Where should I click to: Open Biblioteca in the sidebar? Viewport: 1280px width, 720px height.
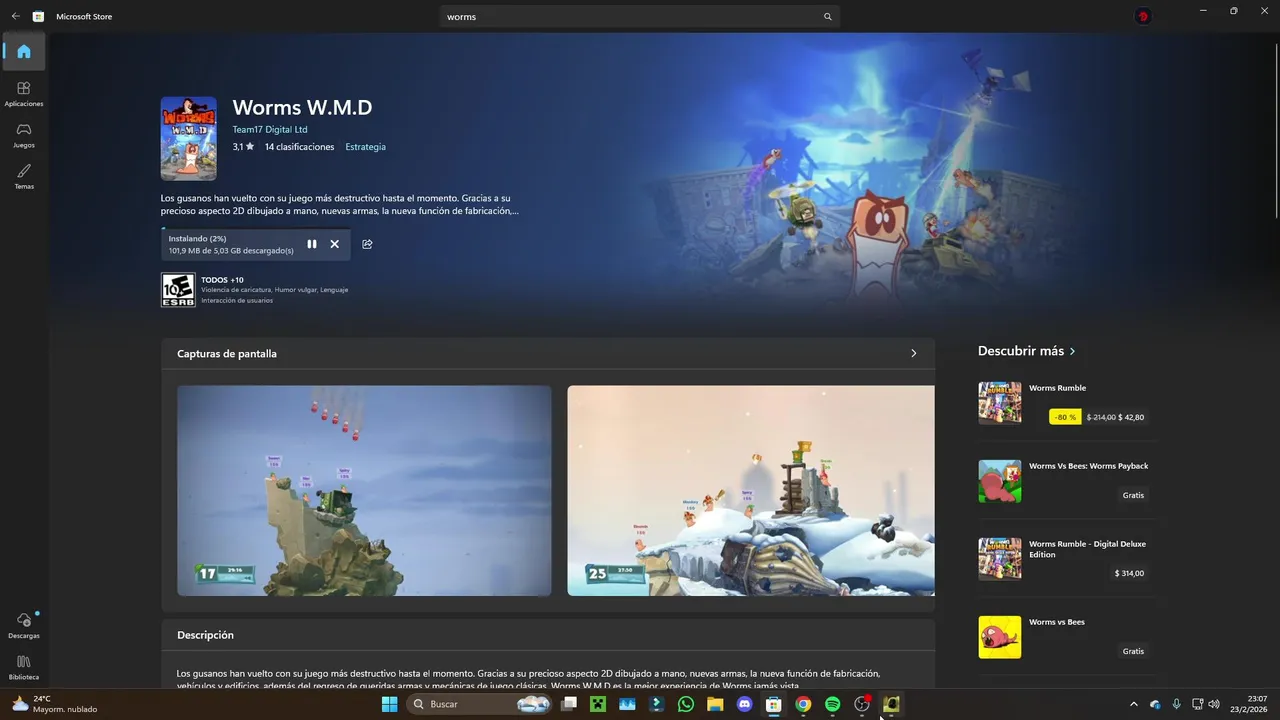pos(24,667)
